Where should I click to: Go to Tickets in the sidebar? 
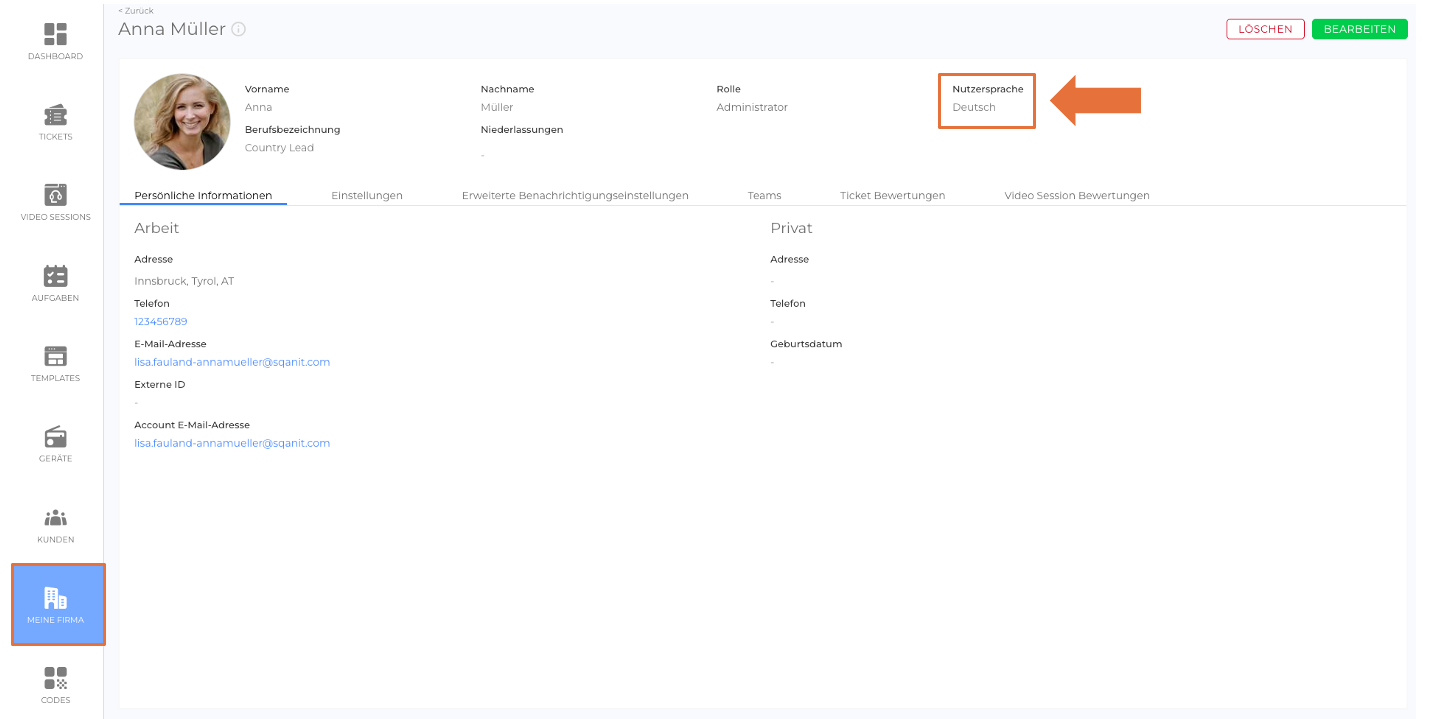[x=55, y=116]
